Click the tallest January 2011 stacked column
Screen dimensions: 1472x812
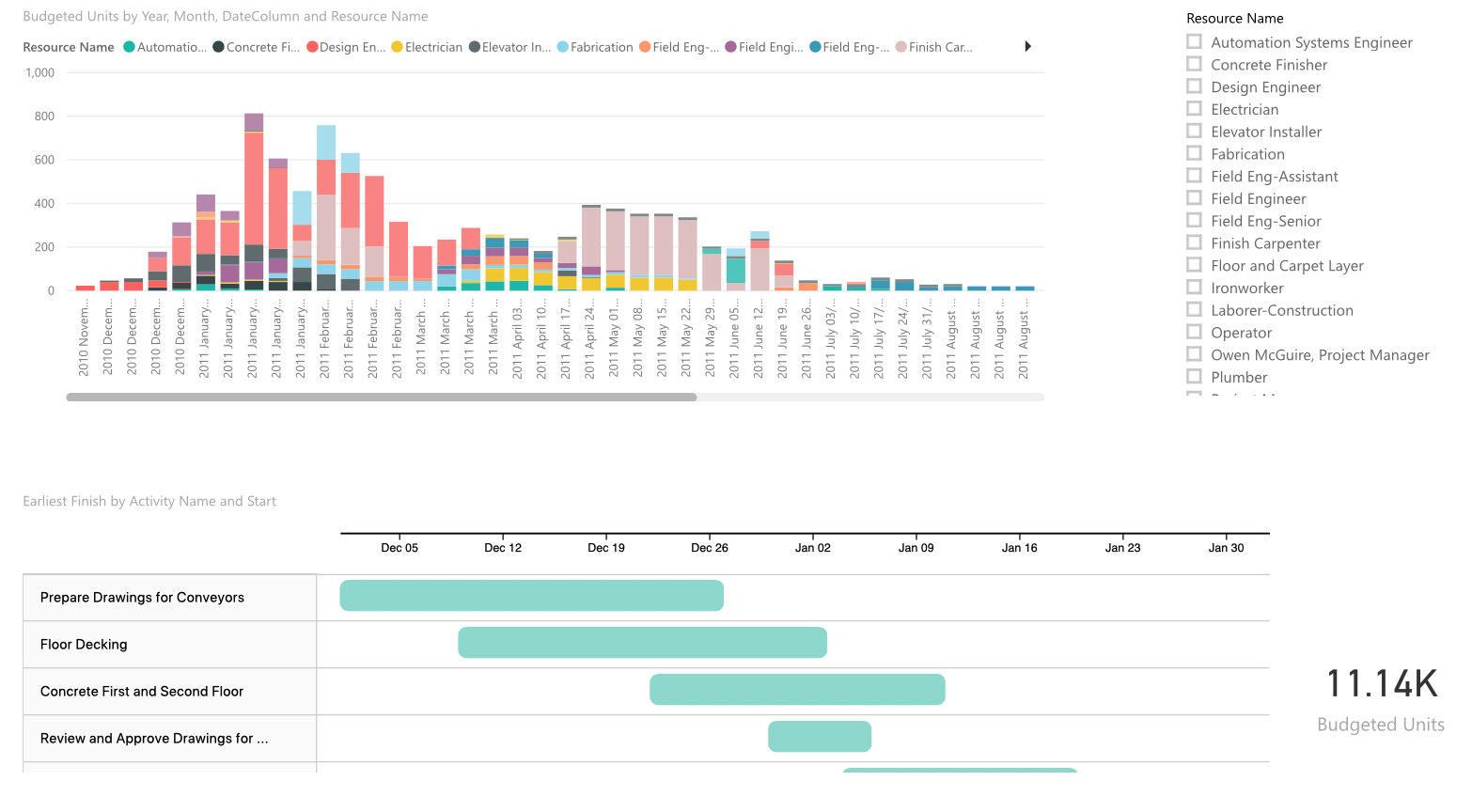[x=254, y=202]
